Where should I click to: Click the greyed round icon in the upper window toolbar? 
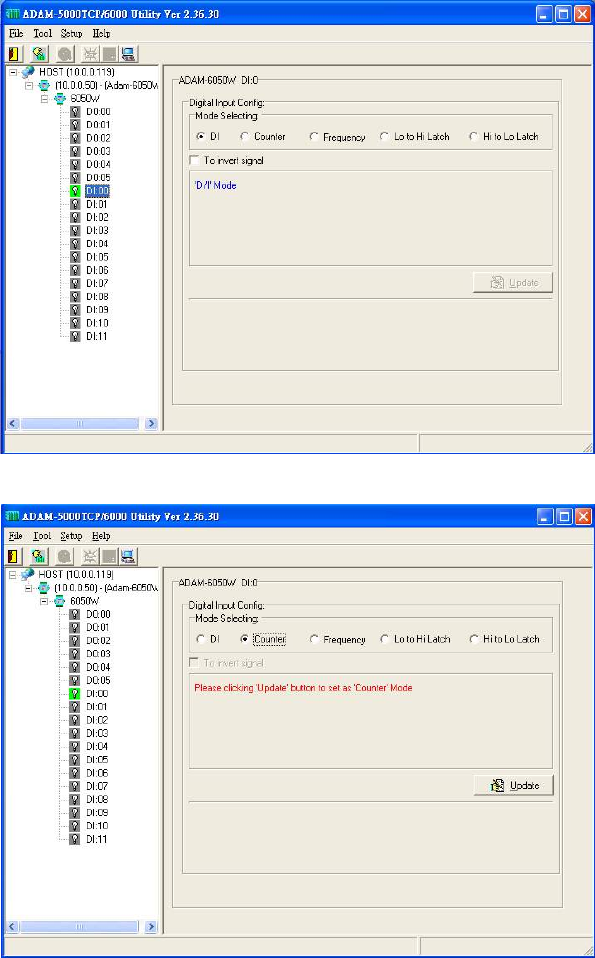[65, 54]
